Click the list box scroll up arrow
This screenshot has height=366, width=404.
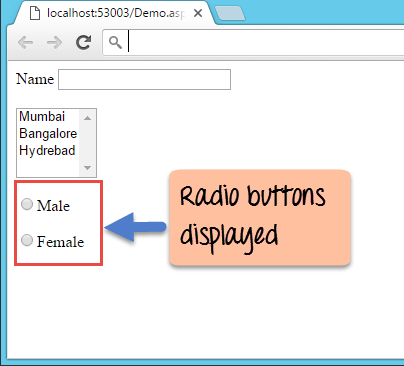[x=87, y=118]
